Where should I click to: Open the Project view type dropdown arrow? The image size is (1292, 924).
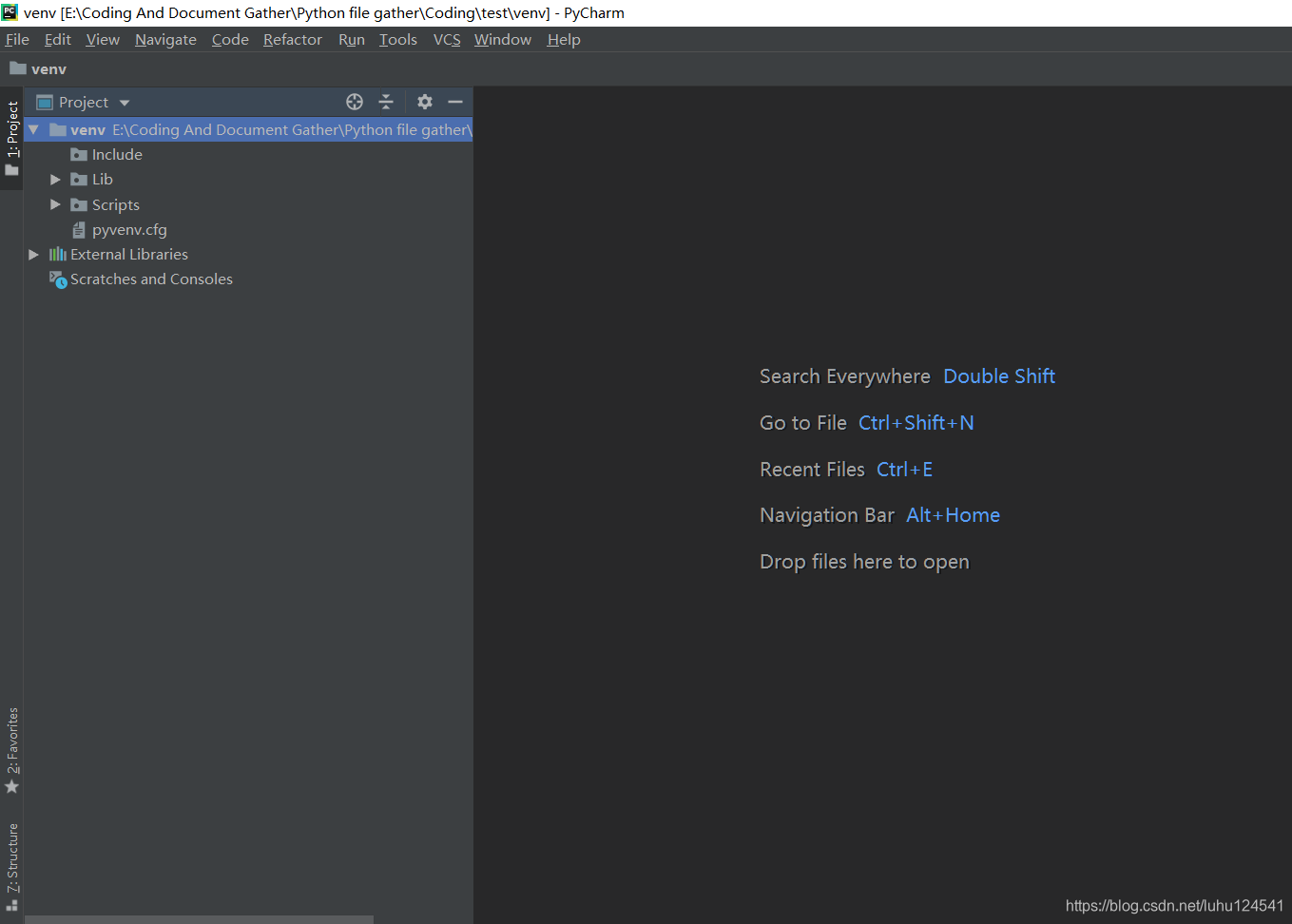pyautogui.click(x=125, y=103)
